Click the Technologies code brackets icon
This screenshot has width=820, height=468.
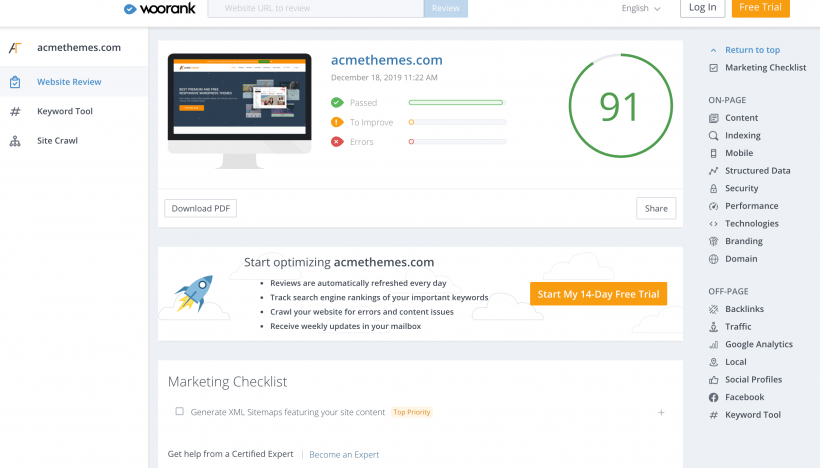713,224
